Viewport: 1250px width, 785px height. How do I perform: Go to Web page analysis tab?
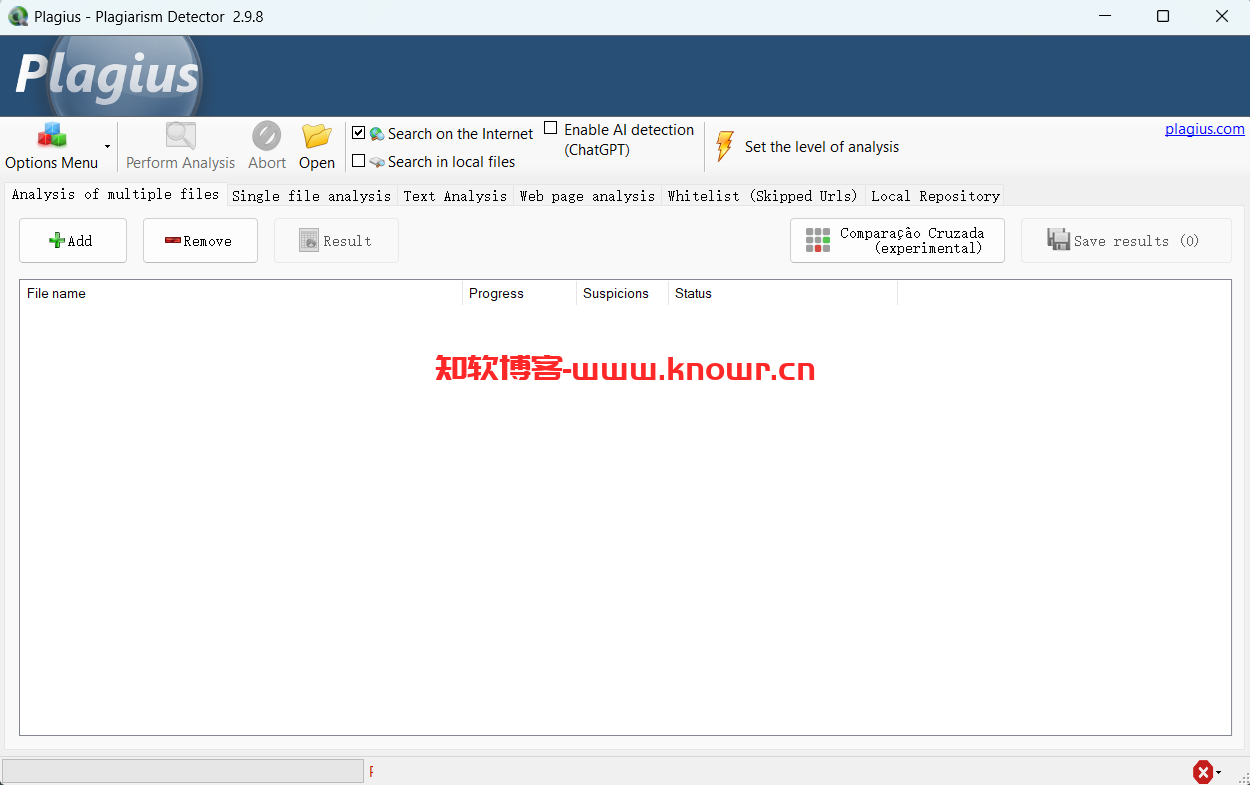(x=587, y=196)
